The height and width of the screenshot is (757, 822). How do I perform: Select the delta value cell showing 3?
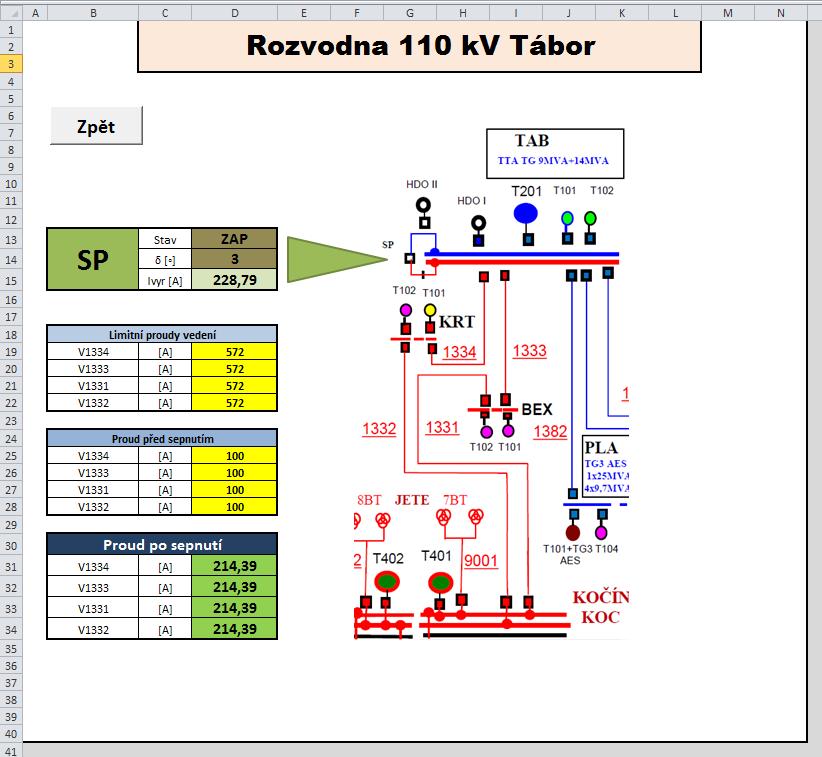(234, 259)
